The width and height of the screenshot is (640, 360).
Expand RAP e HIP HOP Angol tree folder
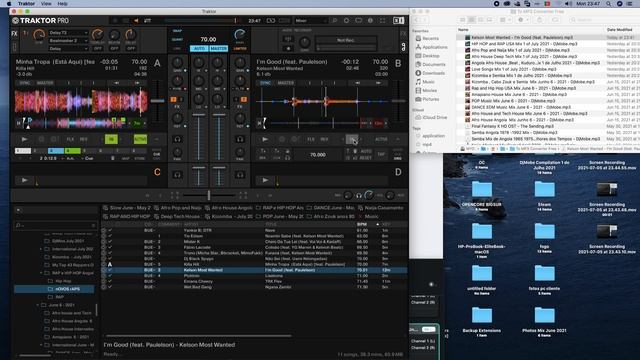point(41,273)
